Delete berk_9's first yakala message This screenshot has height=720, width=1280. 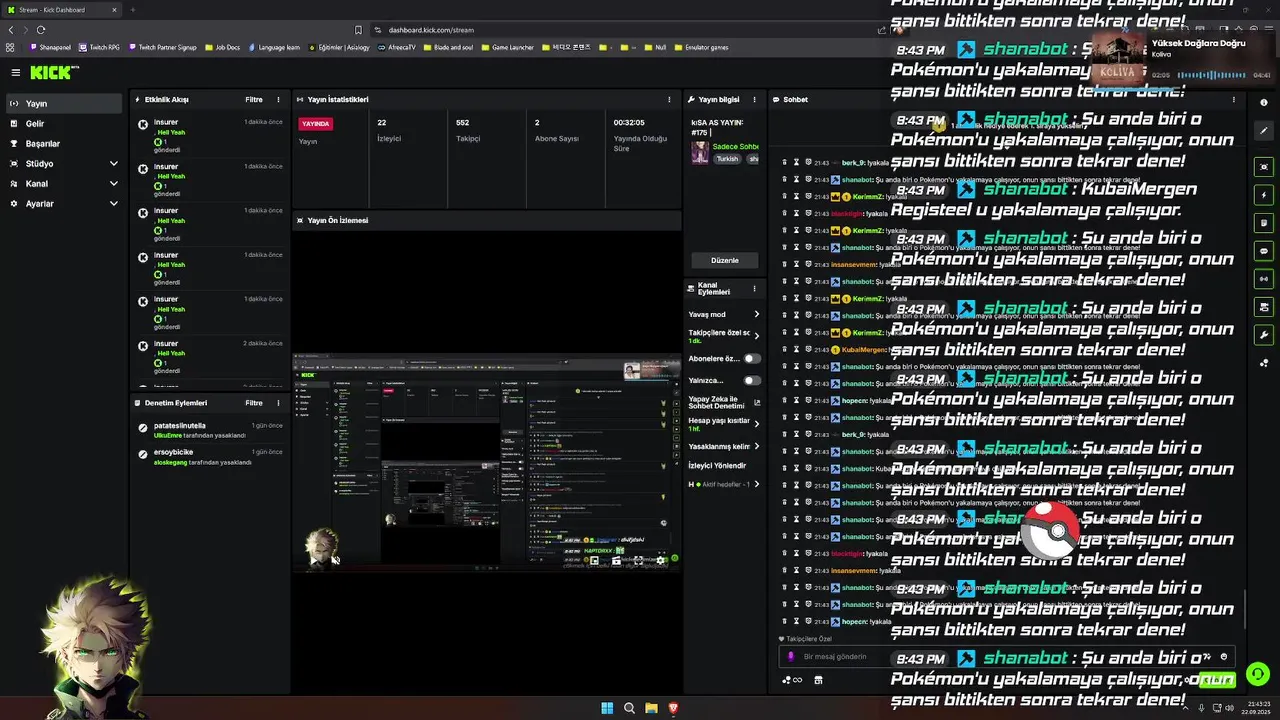click(x=784, y=162)
